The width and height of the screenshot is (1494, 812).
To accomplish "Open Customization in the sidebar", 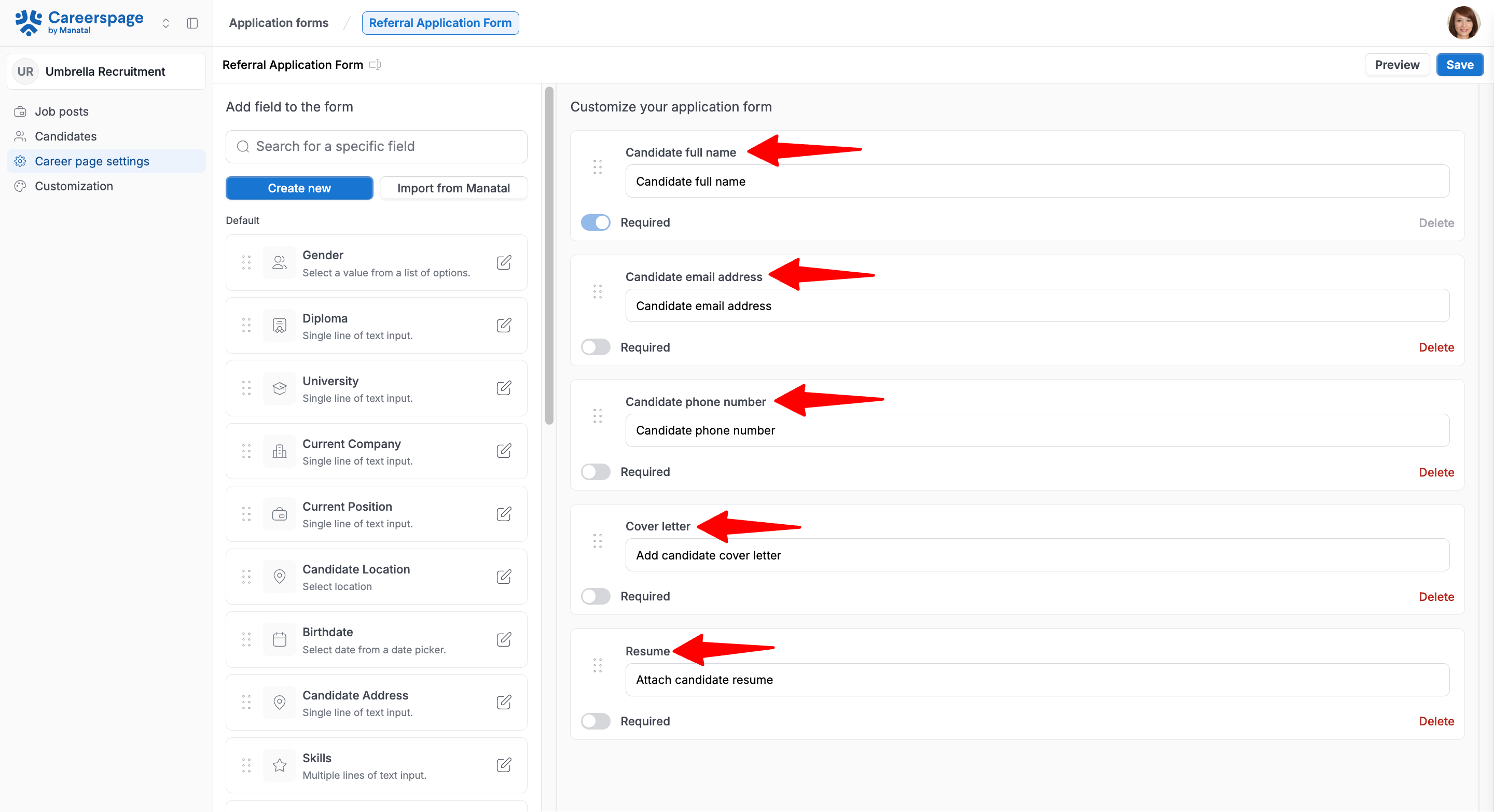I will click(107, 186).
